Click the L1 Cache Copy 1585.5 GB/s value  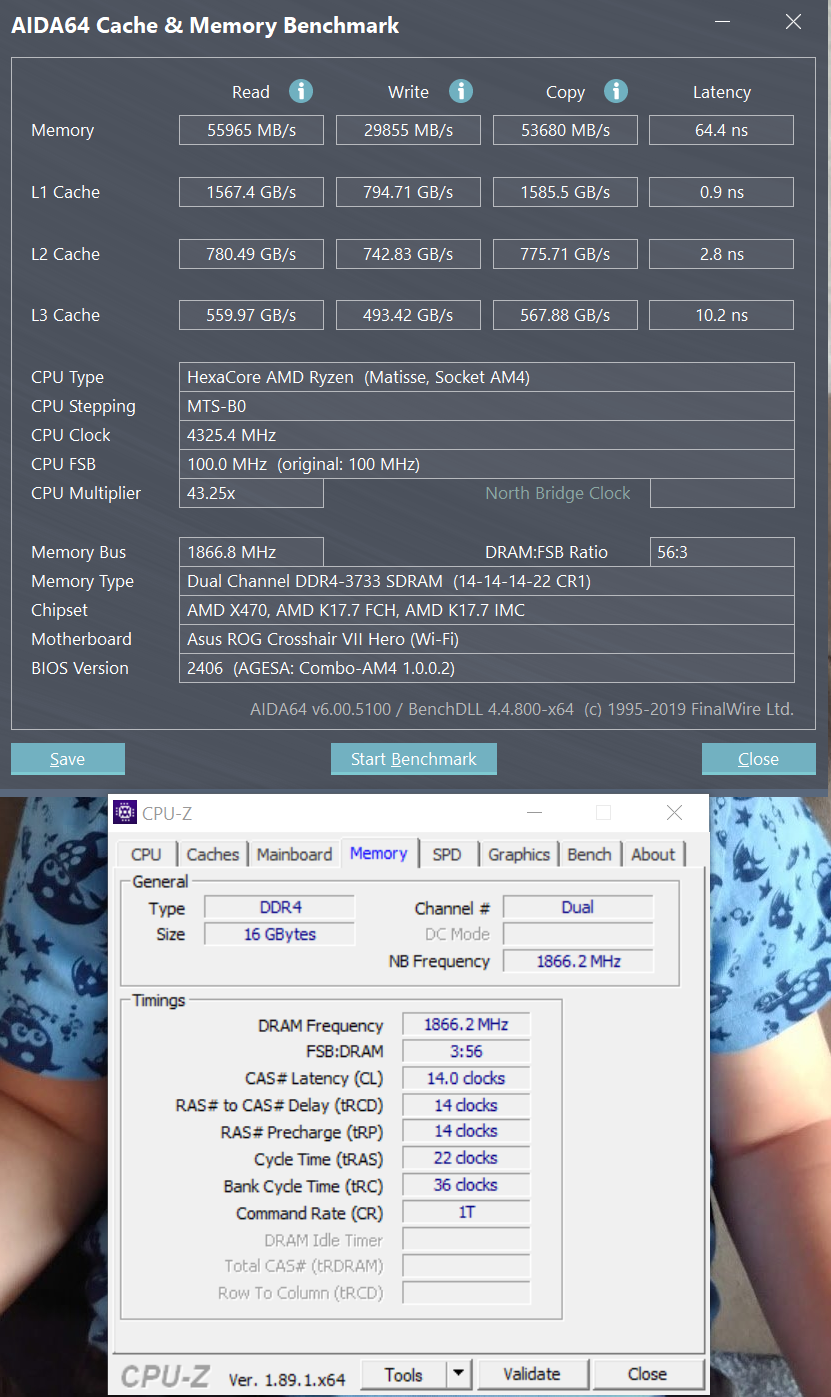click(x=565, y=192)
